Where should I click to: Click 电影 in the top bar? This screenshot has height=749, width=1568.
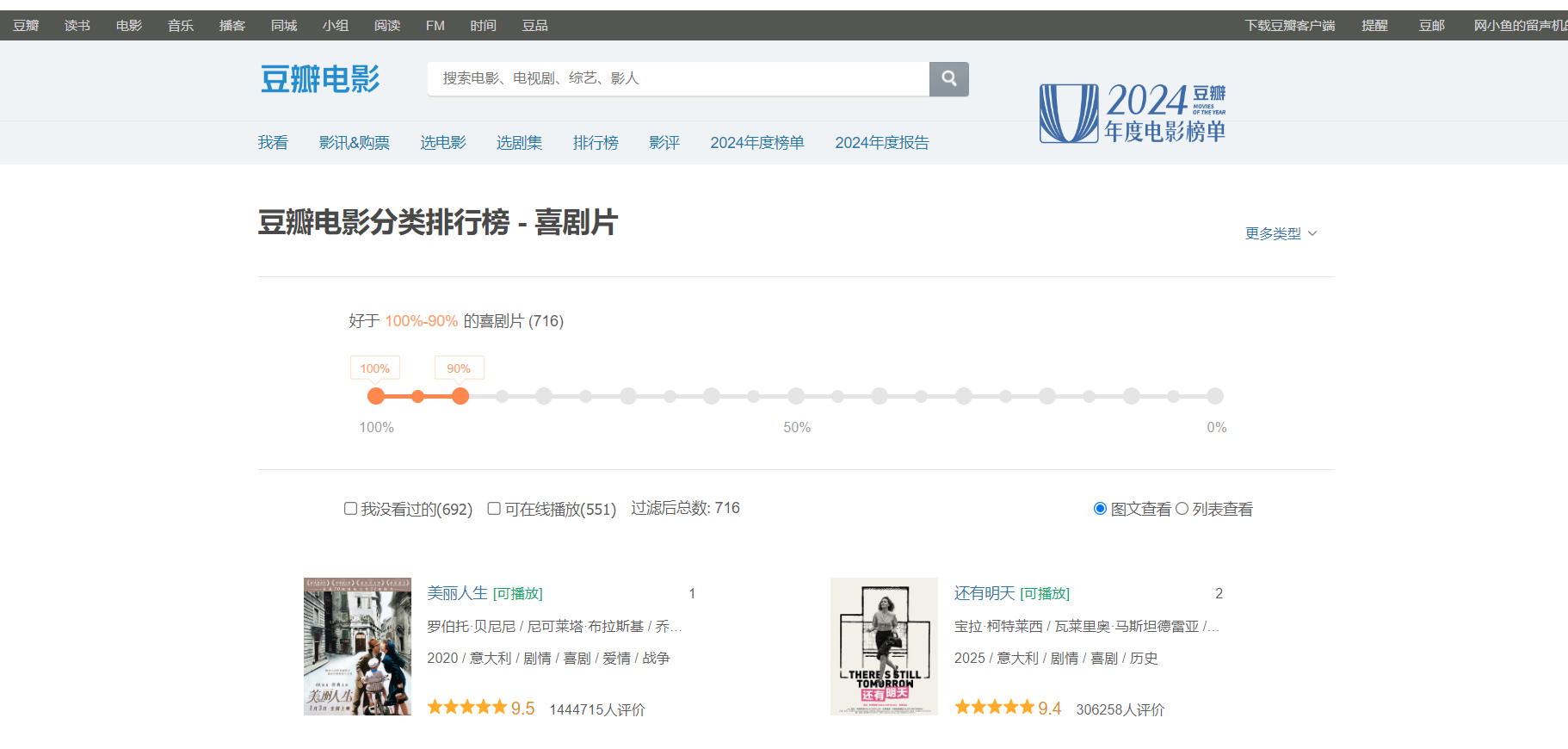click(129, 26)
